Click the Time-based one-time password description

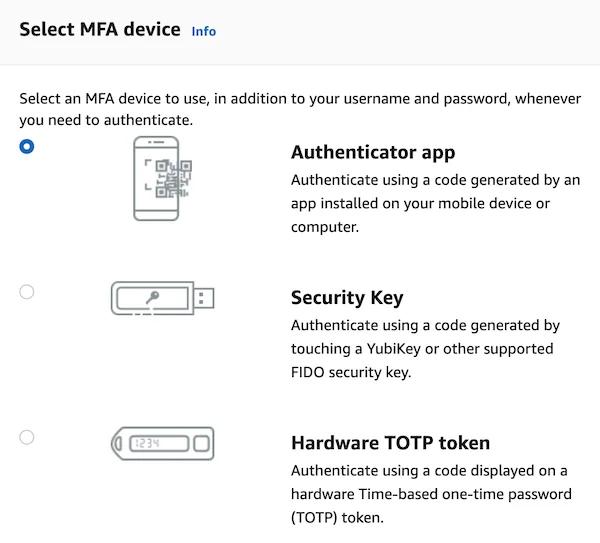pyautogui.click(x=431, y=494)
